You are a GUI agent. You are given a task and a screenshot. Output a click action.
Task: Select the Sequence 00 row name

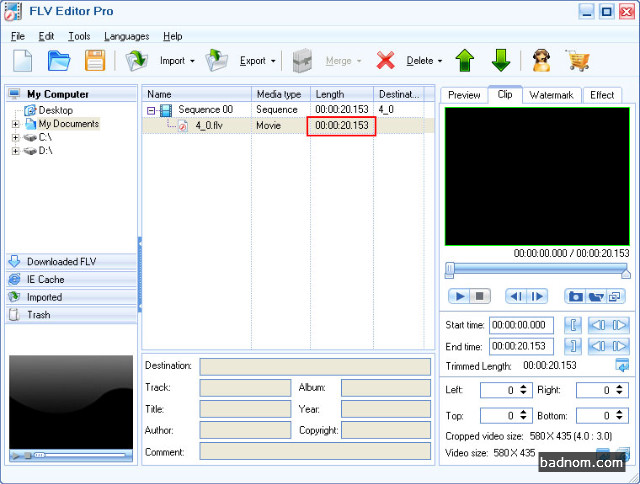tap(205, 110)
